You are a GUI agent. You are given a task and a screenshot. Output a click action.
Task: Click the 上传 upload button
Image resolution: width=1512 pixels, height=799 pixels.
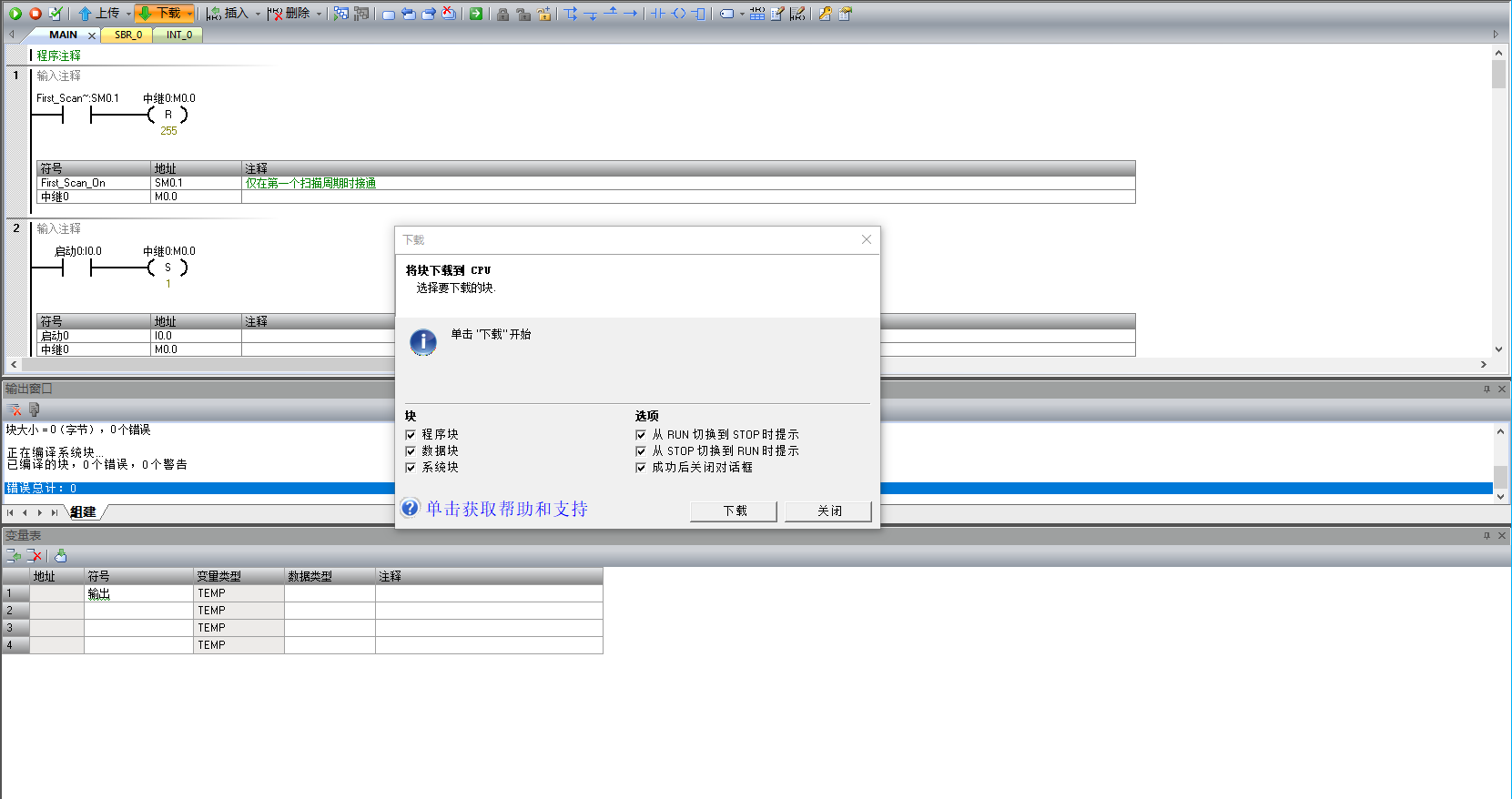98,14
